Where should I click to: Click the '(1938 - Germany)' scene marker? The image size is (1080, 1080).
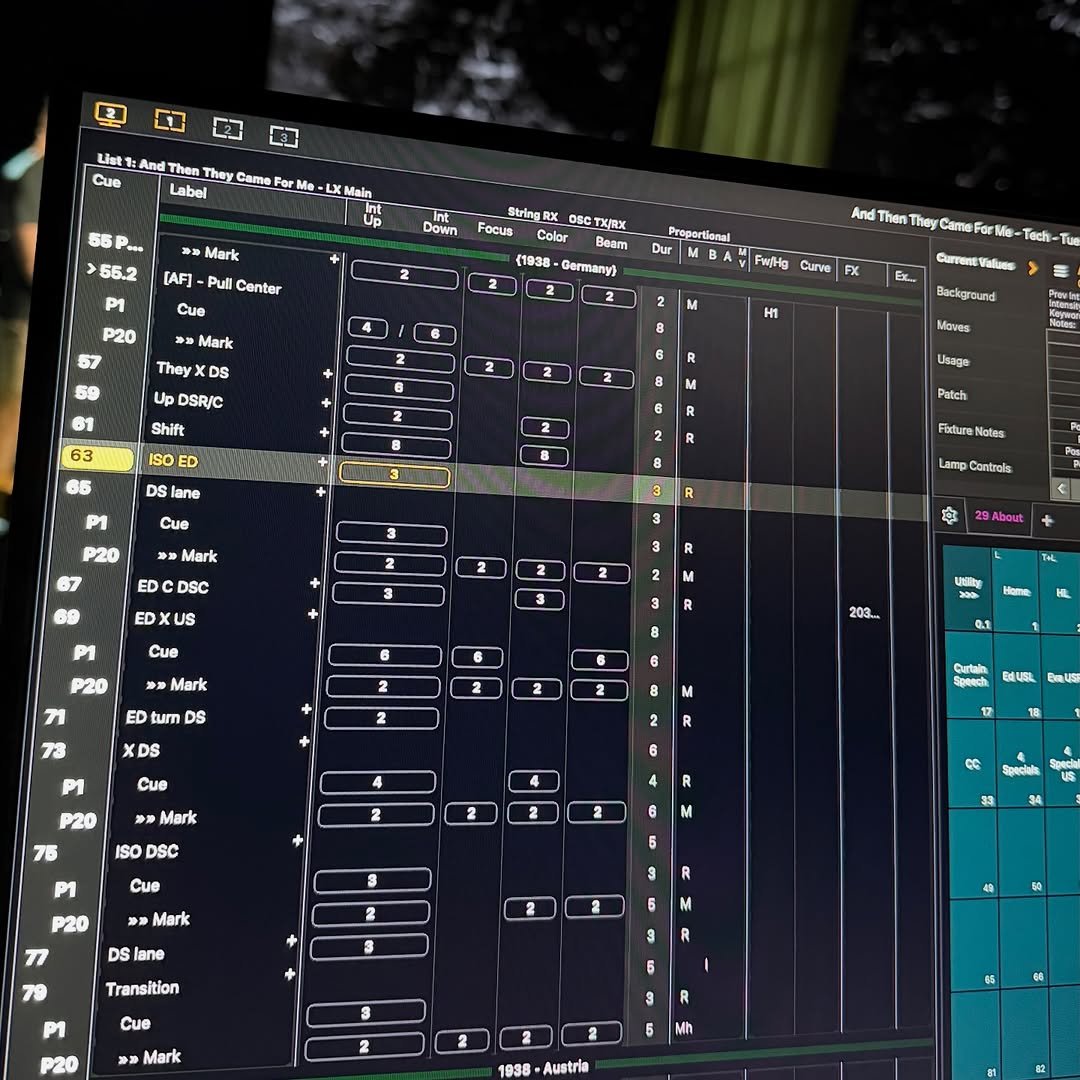[x=565, y=264]
